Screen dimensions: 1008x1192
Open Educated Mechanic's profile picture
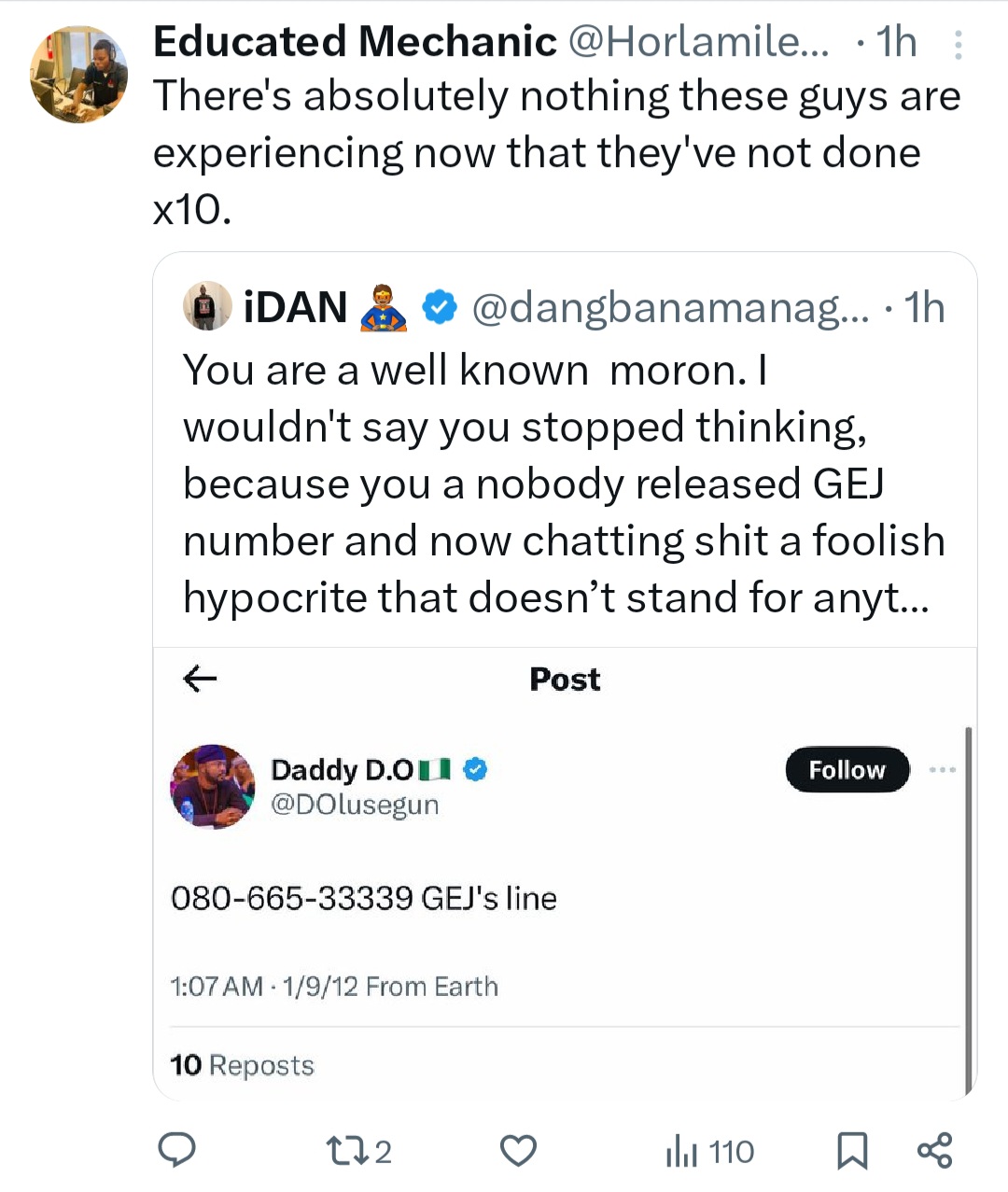pos(79,75)
